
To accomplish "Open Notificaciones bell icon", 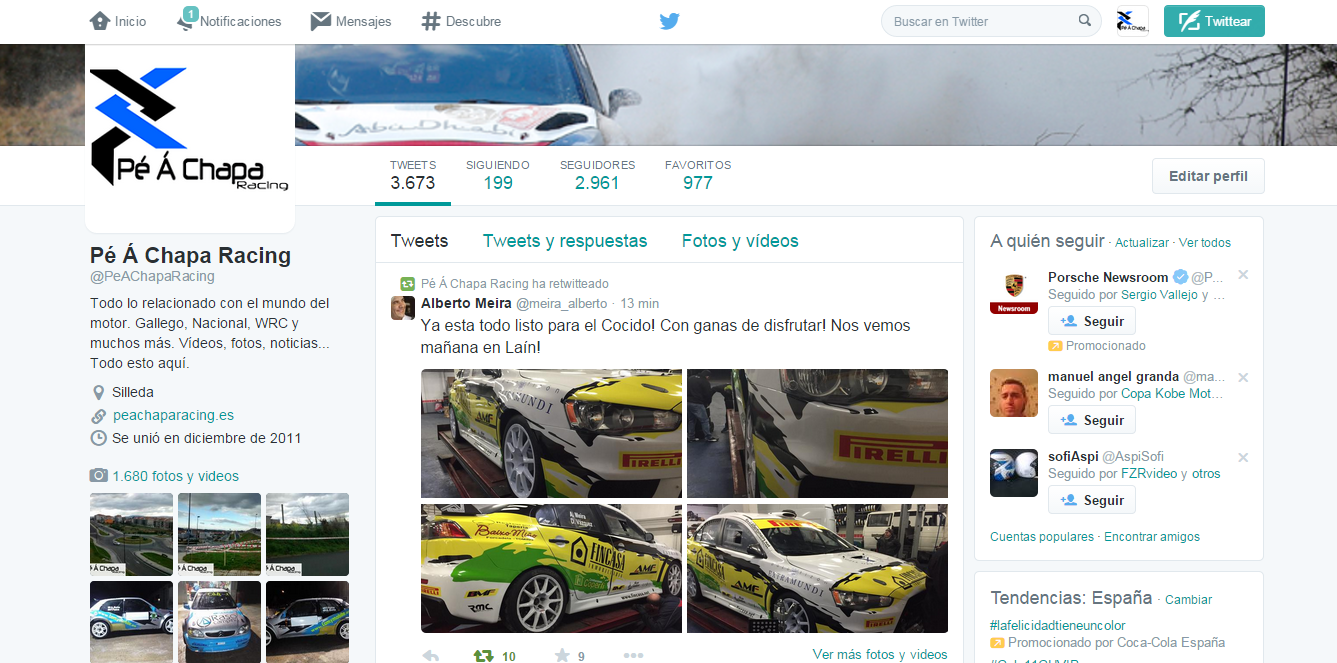I will pyautogui.click(x=186, y=20).
